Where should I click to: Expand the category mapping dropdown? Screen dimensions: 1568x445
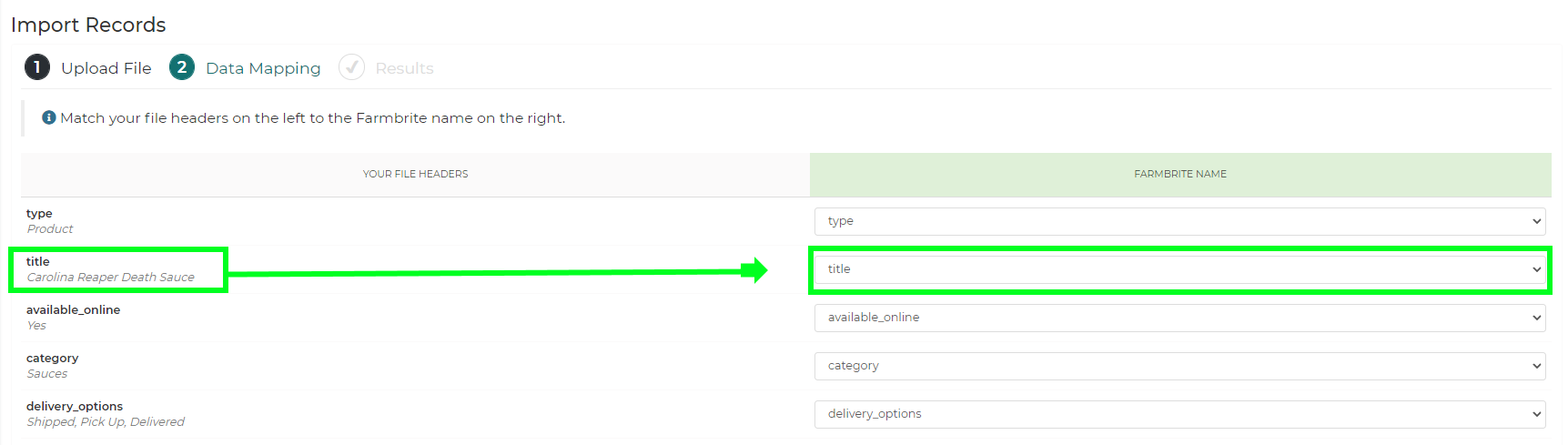pos(1179,366)
